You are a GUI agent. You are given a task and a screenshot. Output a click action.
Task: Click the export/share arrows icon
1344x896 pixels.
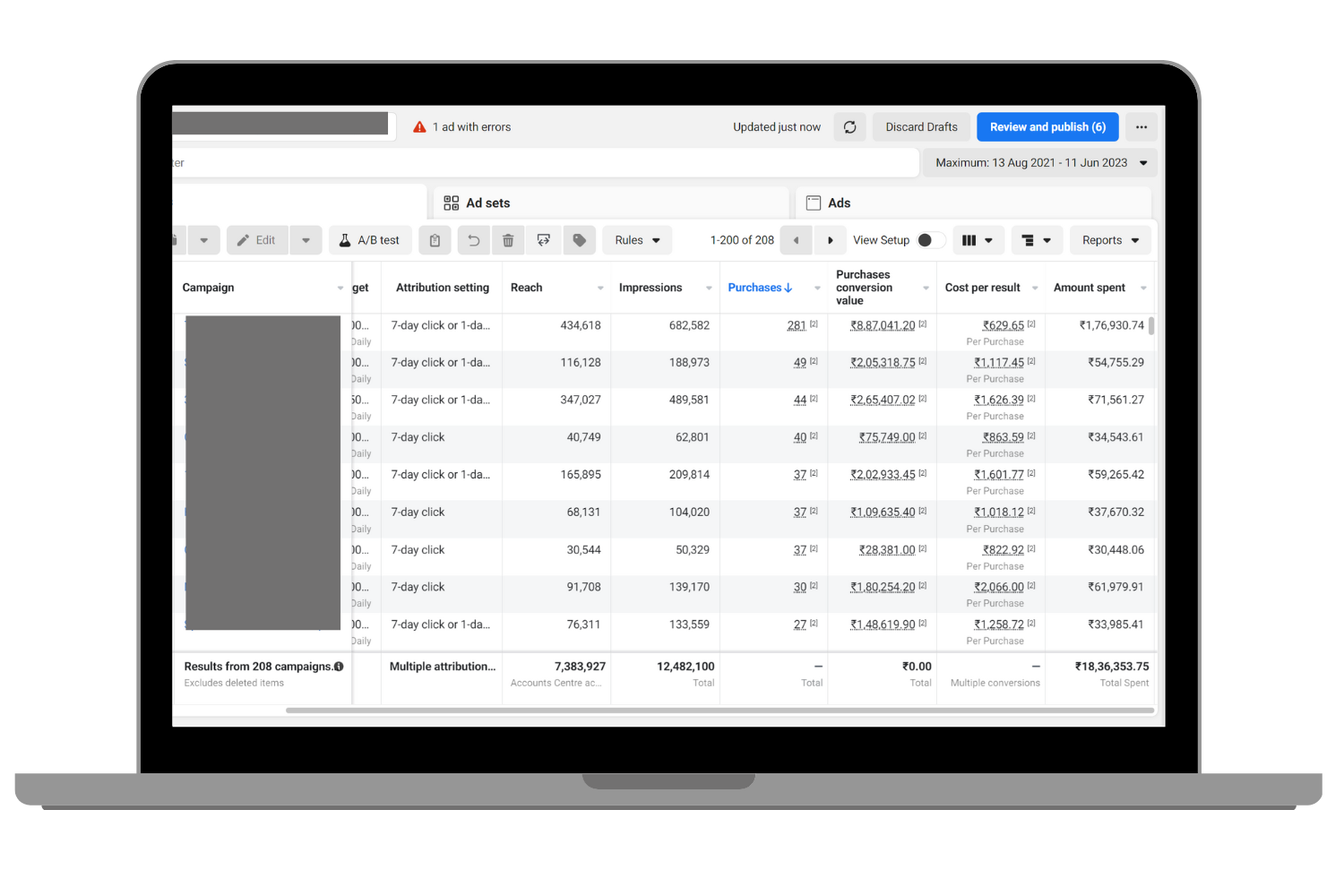coord(543,240)
